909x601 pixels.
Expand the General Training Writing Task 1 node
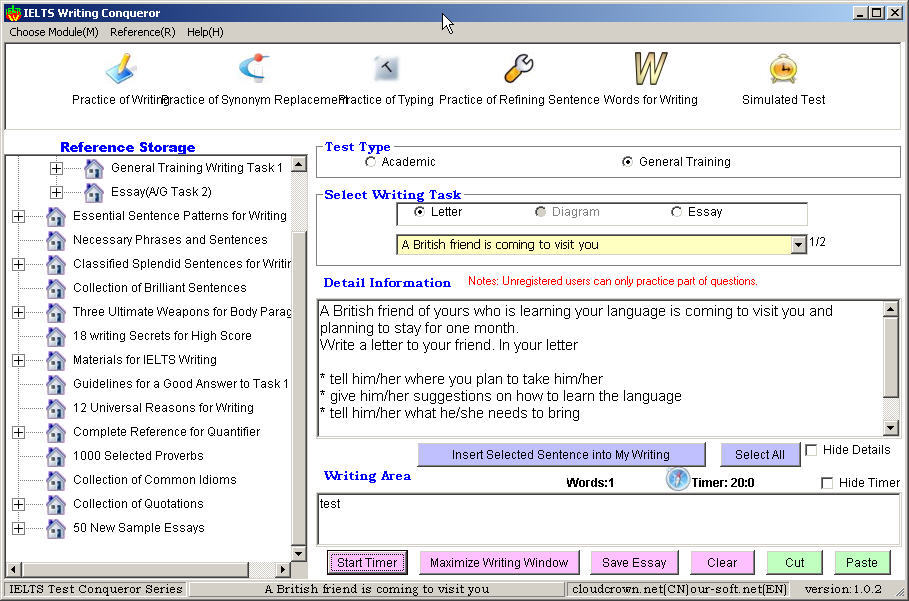pyautogui.click(x=56, y=168)
